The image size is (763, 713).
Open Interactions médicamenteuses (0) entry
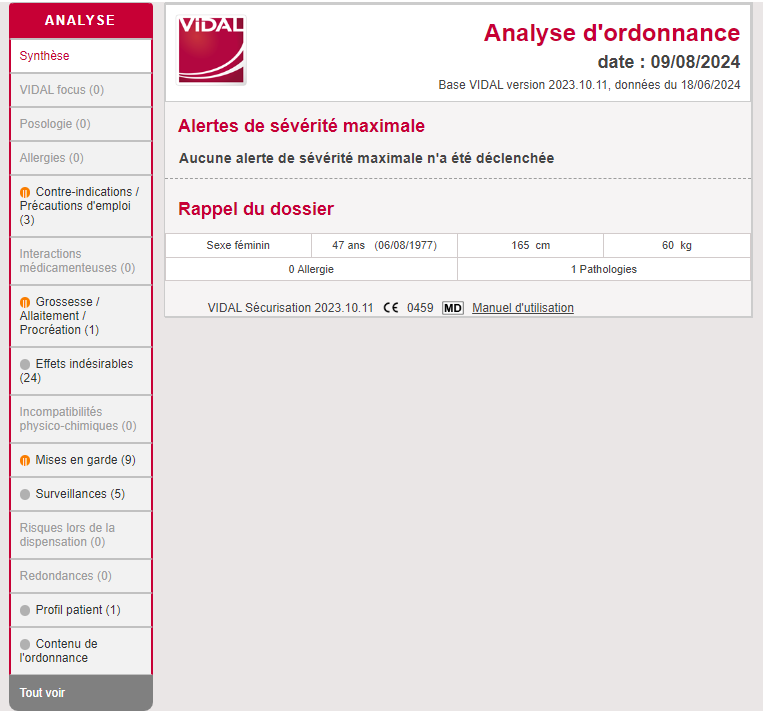80,261
